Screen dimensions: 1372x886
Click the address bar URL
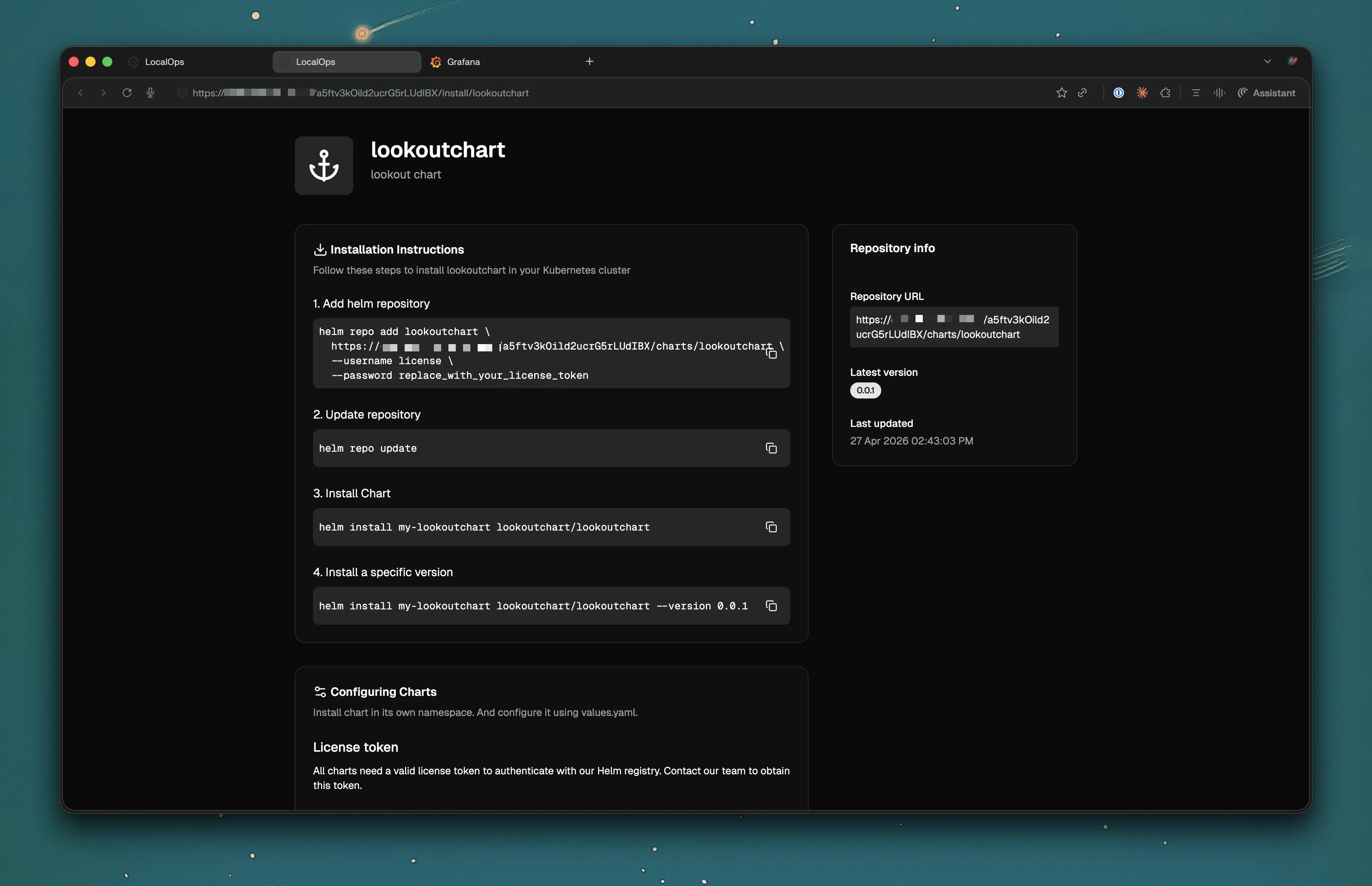pos(361,93)
